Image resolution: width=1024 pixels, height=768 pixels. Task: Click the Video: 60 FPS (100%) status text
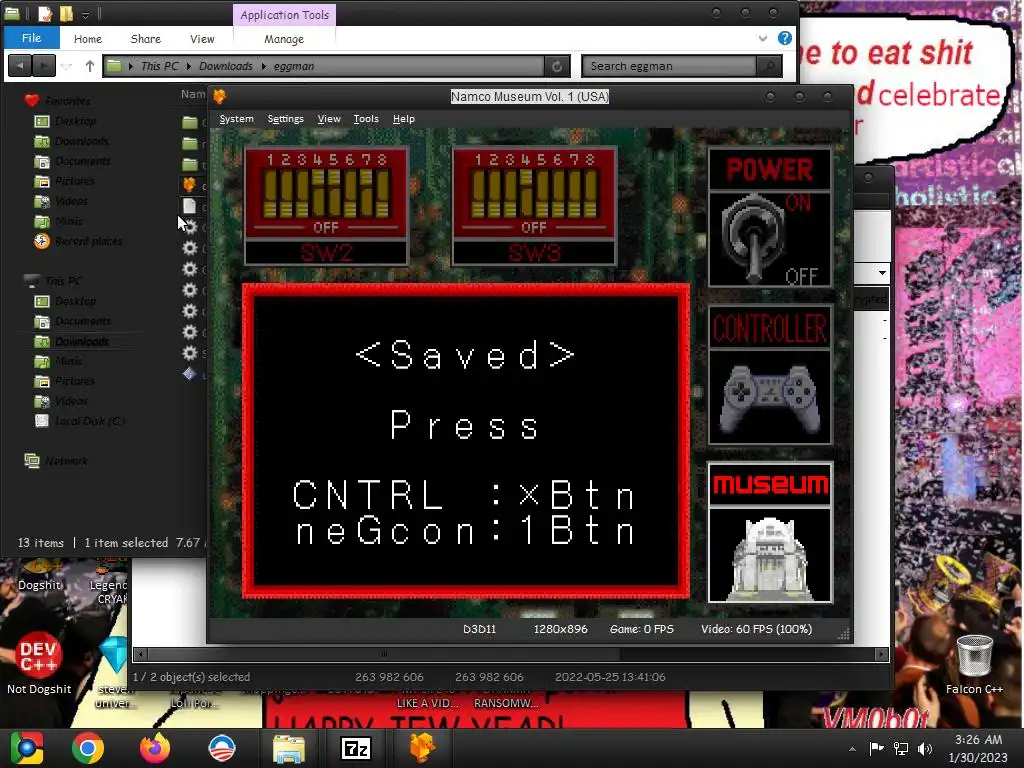[756, 629]
